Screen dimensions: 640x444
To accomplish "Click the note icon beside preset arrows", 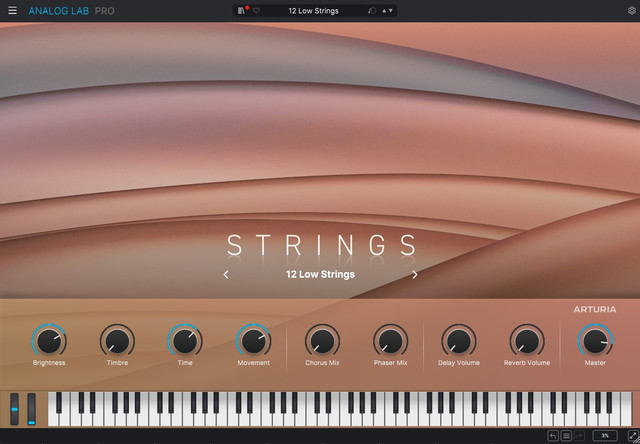I will (371, 11).
